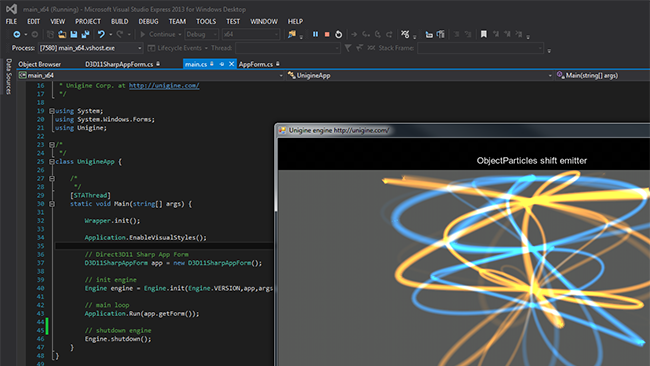The image size is (650, 366).
Task: Pause execution with Break All icon
Action: [x=315, y=34]
